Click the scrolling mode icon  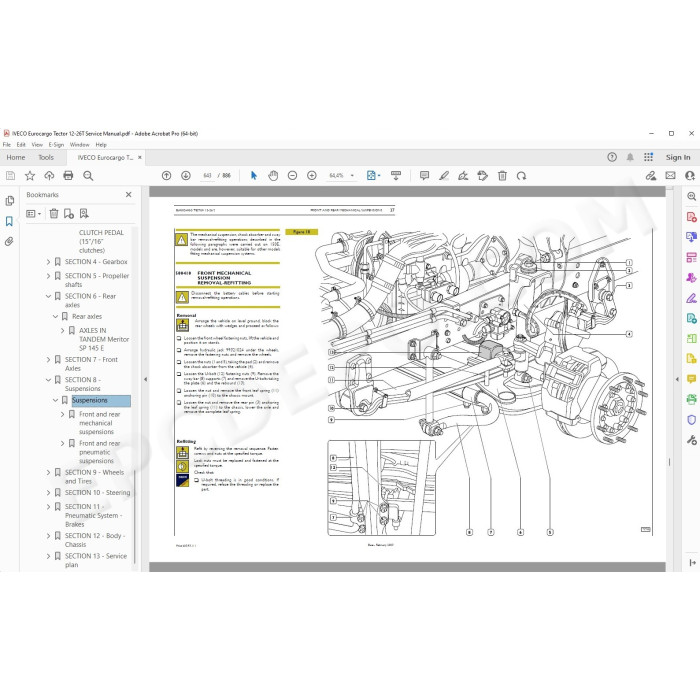(x=396, y=175)
